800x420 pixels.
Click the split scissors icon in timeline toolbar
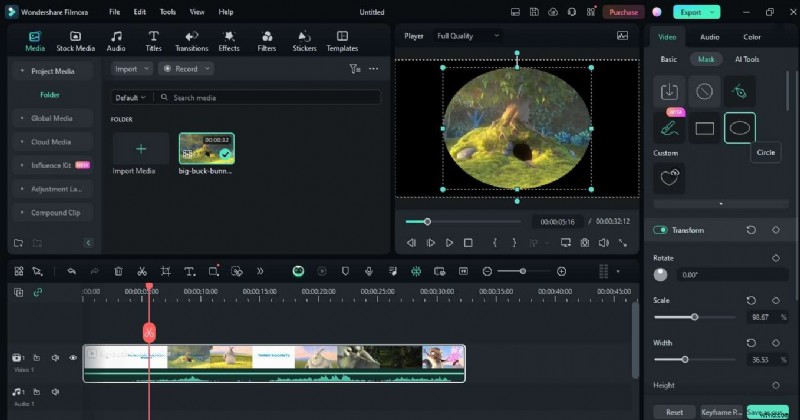point(142,271)
